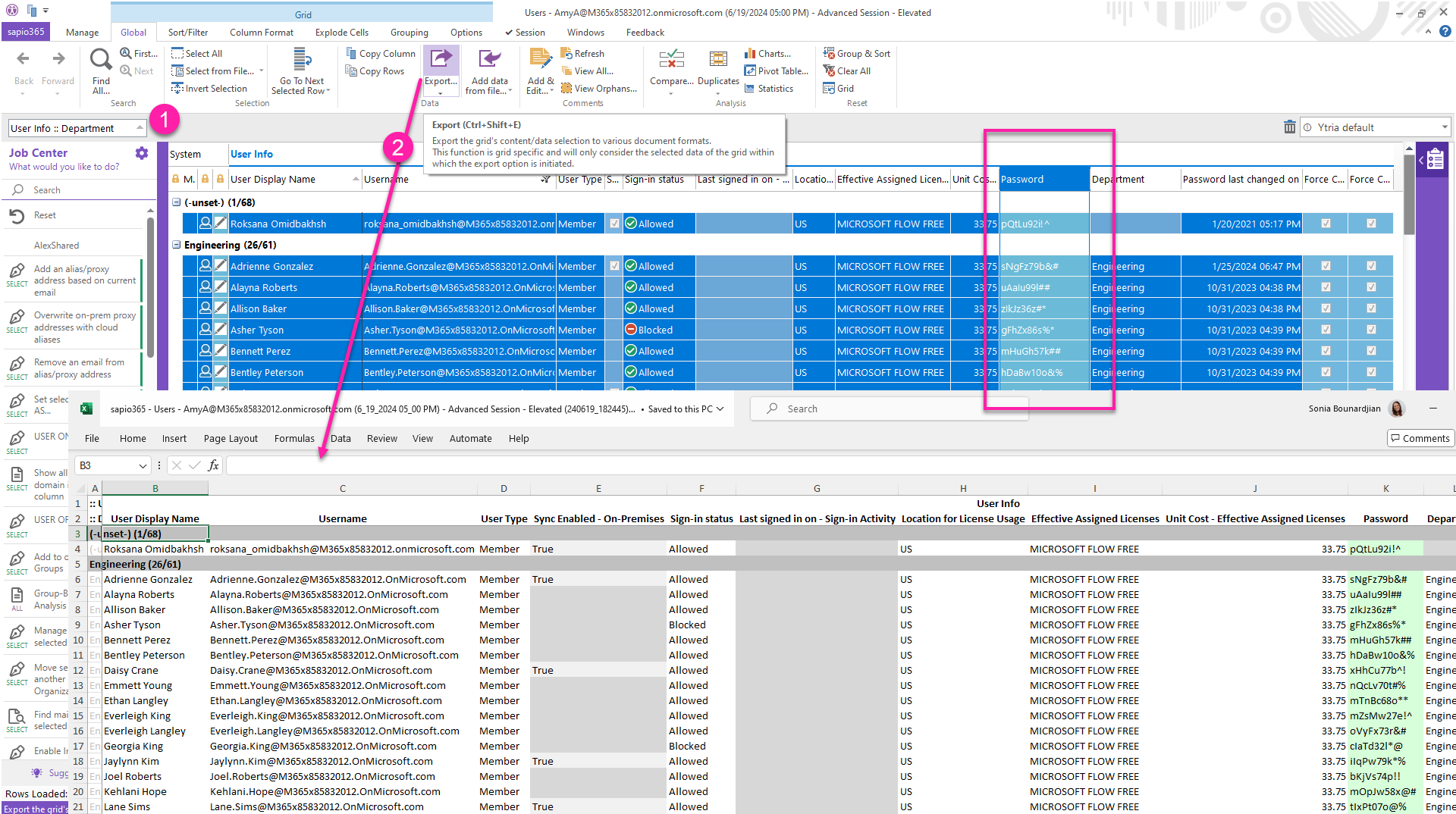Click the Compare icon
This screenshot has width=1456, height=814.
[x=671, y=60]
